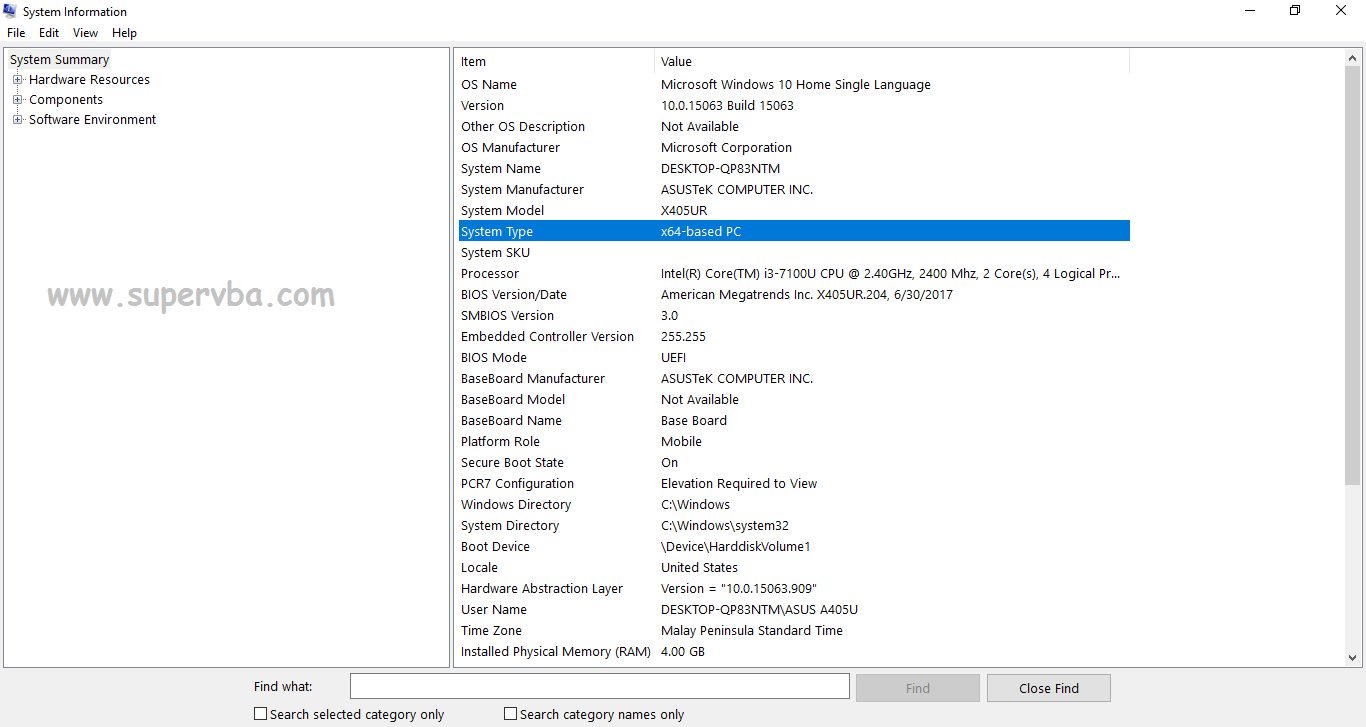
Task: Select the Locale row
Action: [x=794, y=568]
